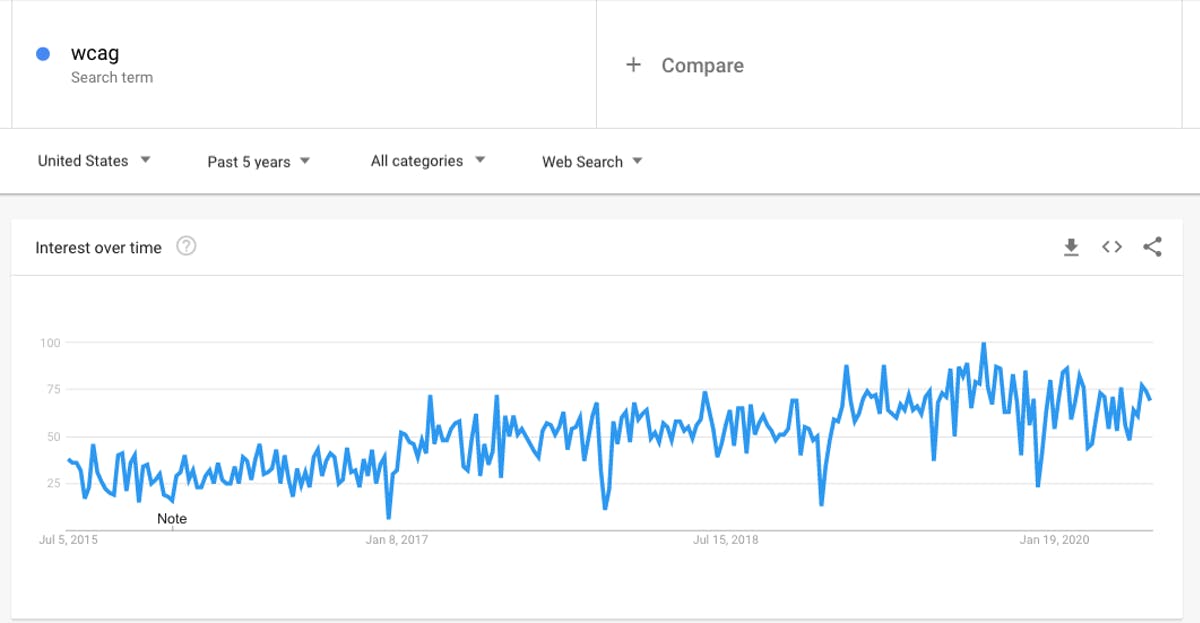The height and width of the screenshot is (623, 1200).
Task: Click the blue dot beside wcag
Action: 43,54
